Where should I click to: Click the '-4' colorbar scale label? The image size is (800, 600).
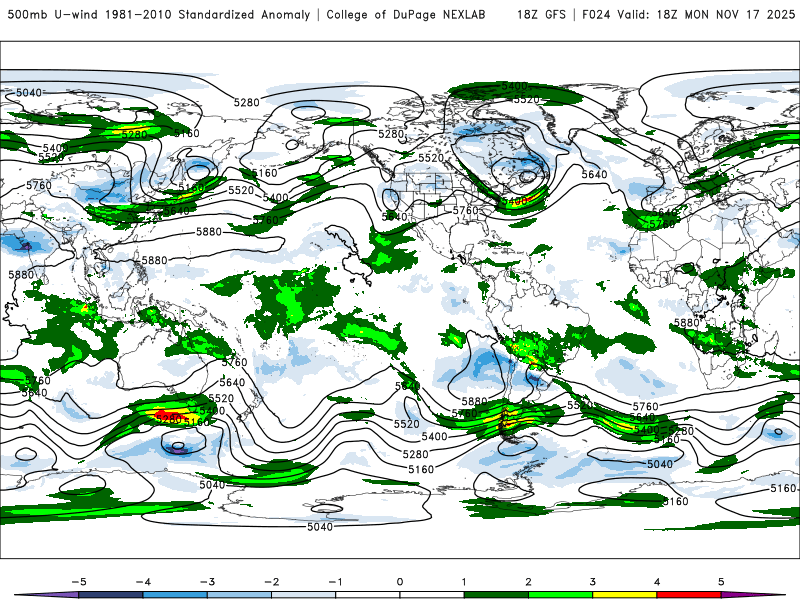click(x=143, y=582)
